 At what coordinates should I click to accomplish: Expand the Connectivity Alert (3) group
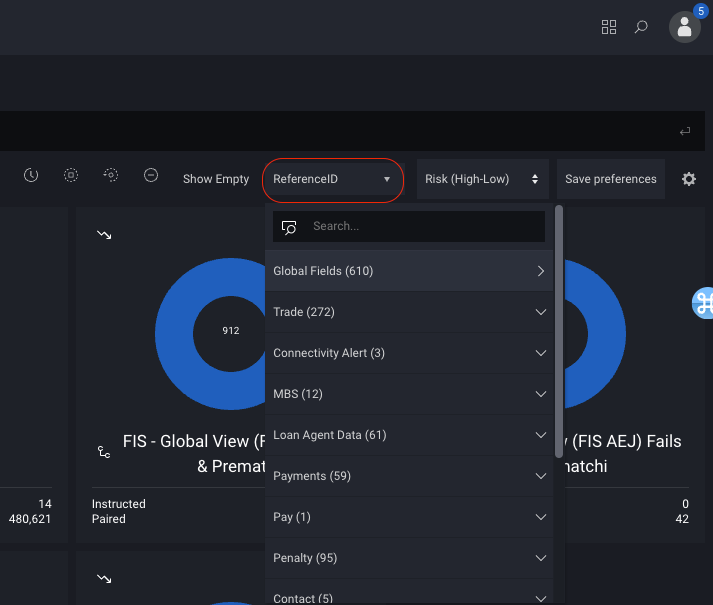(x=409, y=353)
